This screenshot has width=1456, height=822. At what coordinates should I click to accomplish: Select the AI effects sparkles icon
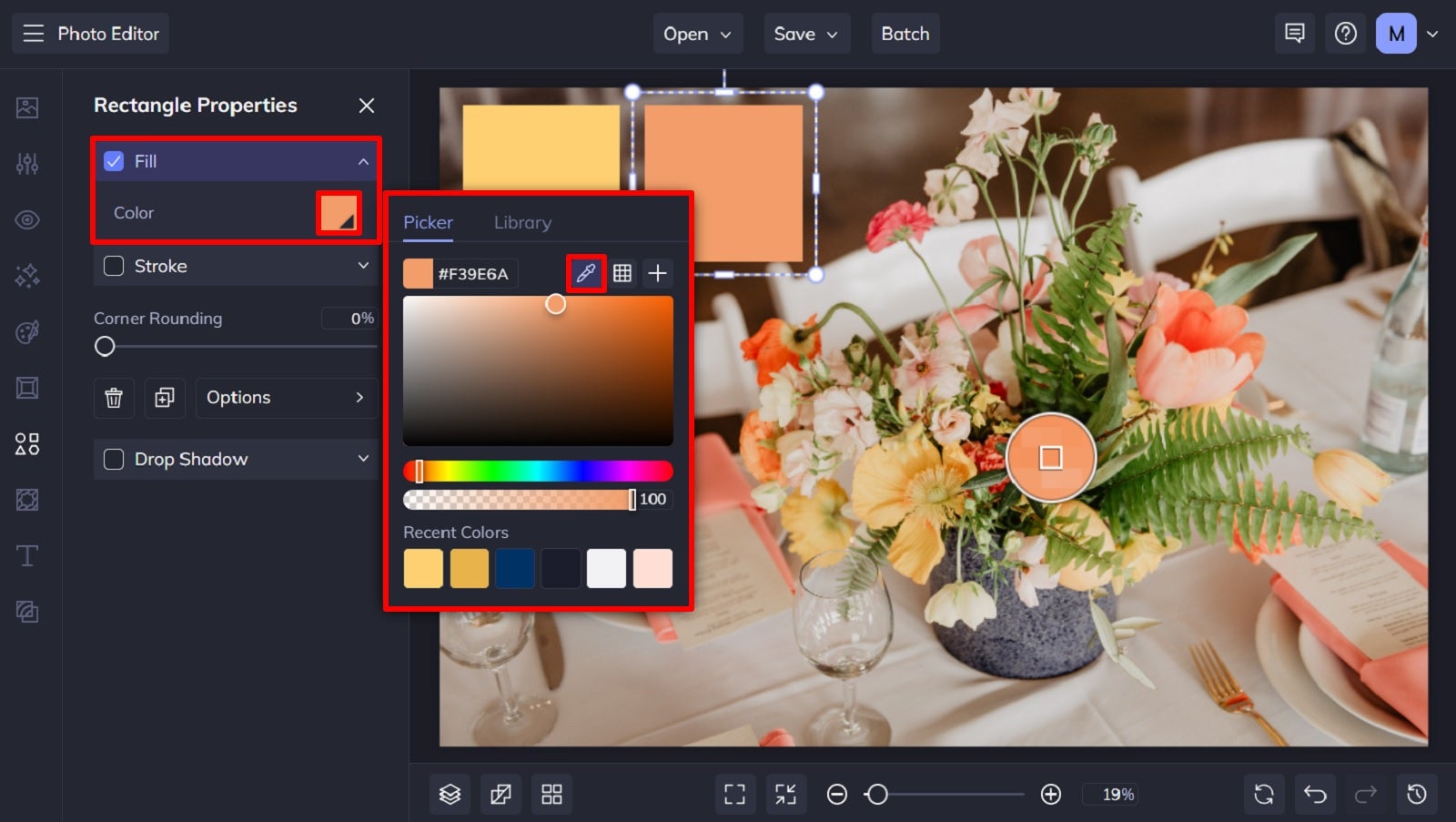[27, 276]
